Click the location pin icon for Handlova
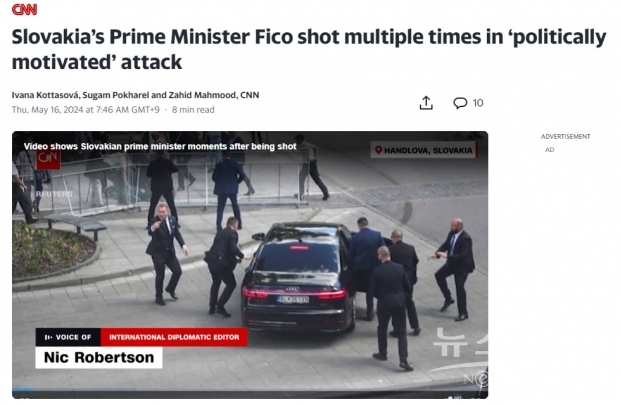 click(x=378, y=150)
